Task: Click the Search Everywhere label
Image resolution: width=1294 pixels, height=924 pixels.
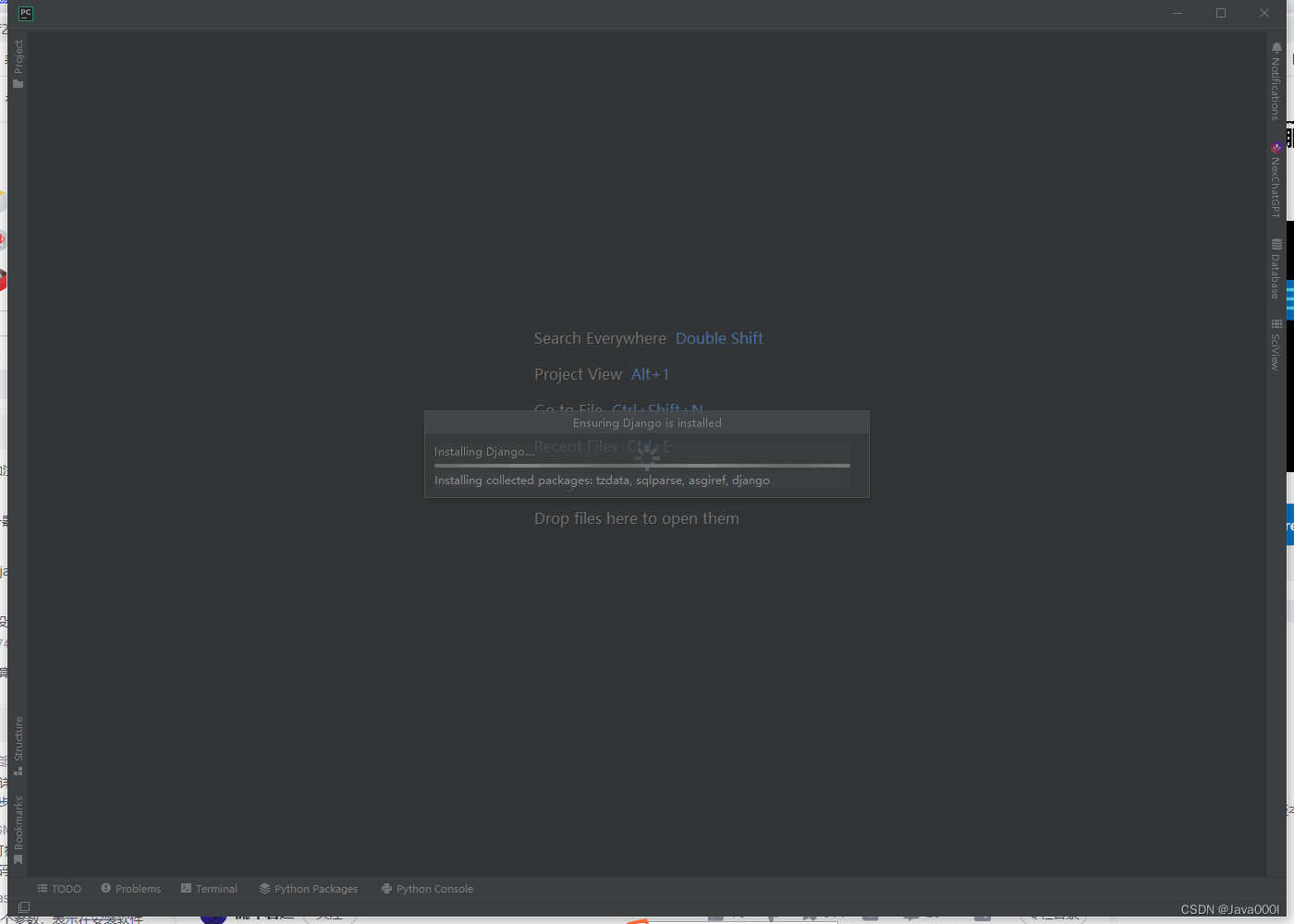Action: click(x=600, y=338)
